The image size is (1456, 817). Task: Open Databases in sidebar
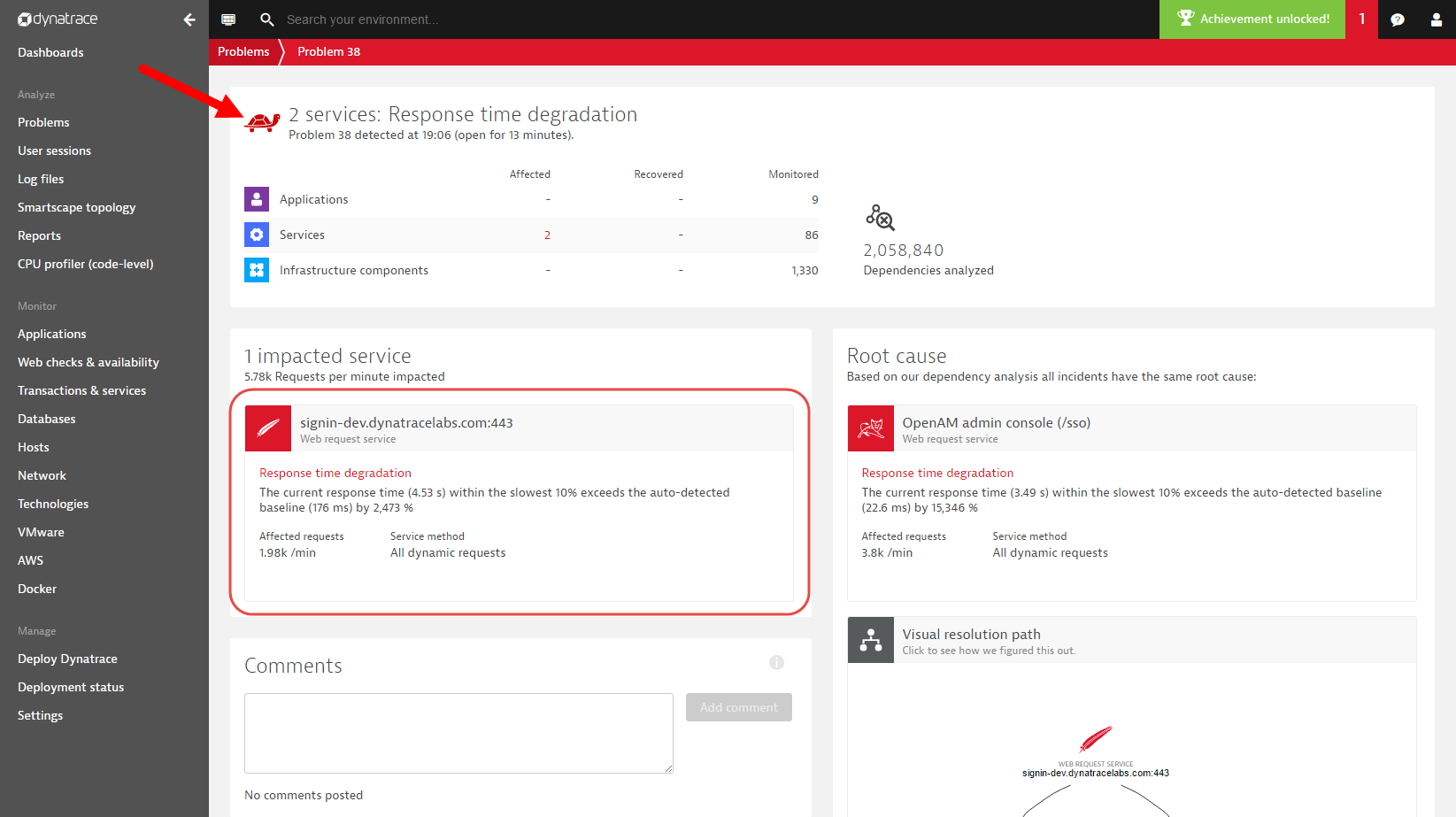point(46,419)
